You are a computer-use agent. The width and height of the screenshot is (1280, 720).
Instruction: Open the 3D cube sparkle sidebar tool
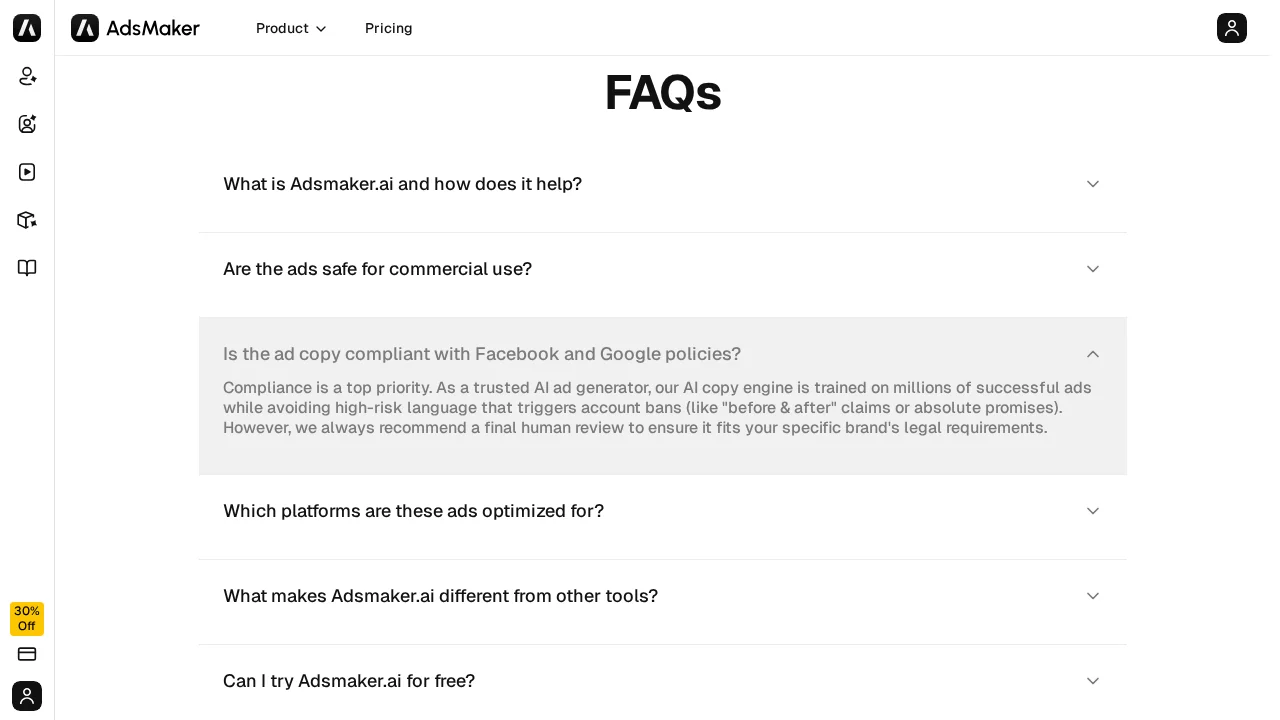point(27,220)
